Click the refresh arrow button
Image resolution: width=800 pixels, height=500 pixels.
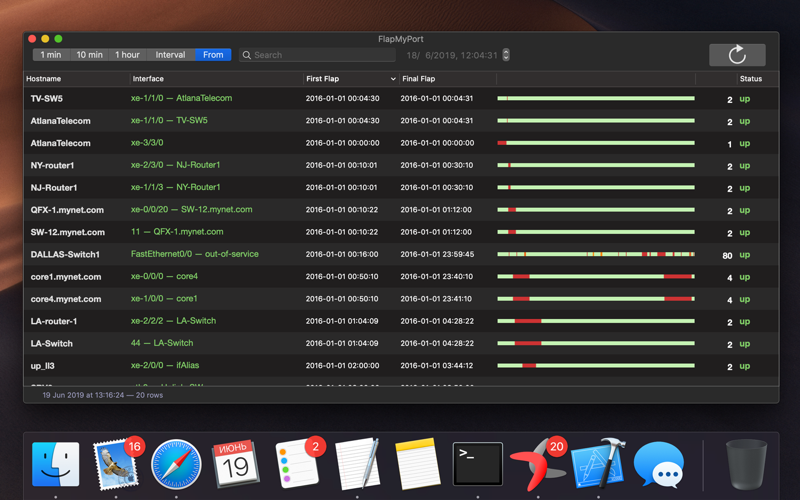(737, 55)
